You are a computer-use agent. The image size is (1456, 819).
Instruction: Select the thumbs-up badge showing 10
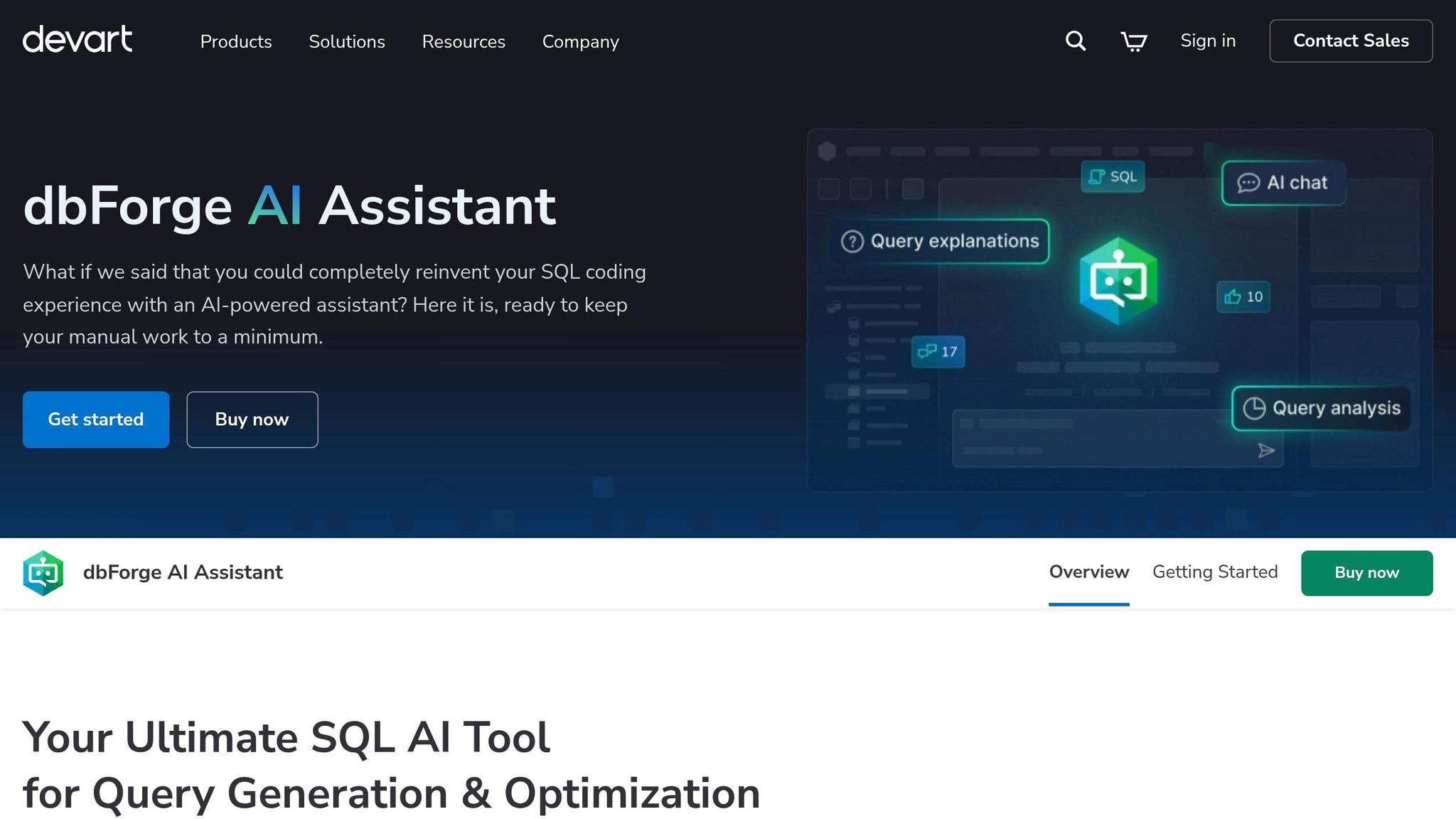click(1243, 297)
